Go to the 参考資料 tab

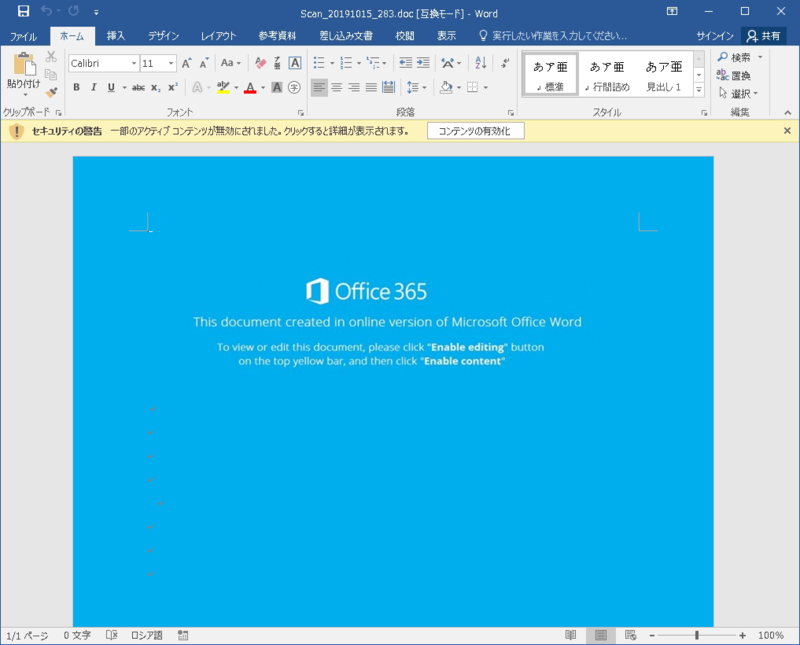pyautogui.click(x=277, y=36)
